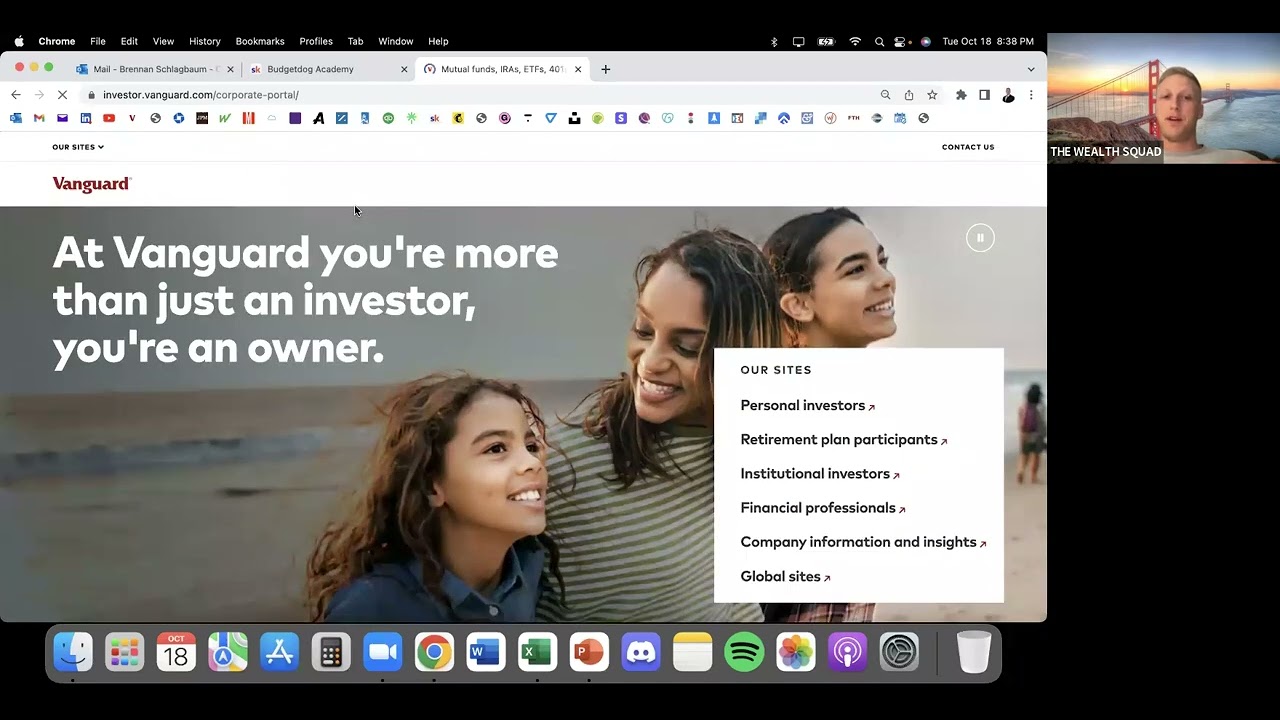Click the address bar URL field

click(480, 95)
